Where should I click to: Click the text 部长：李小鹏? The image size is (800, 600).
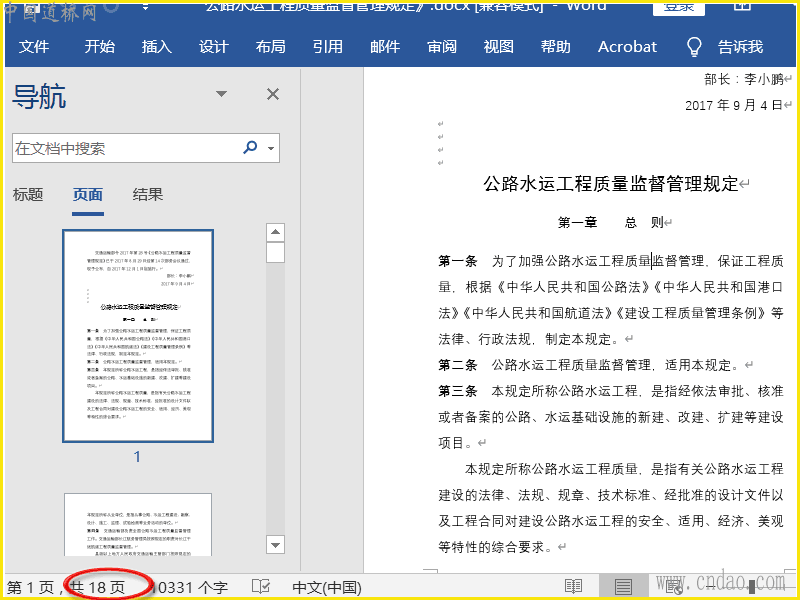pos(743,79)
